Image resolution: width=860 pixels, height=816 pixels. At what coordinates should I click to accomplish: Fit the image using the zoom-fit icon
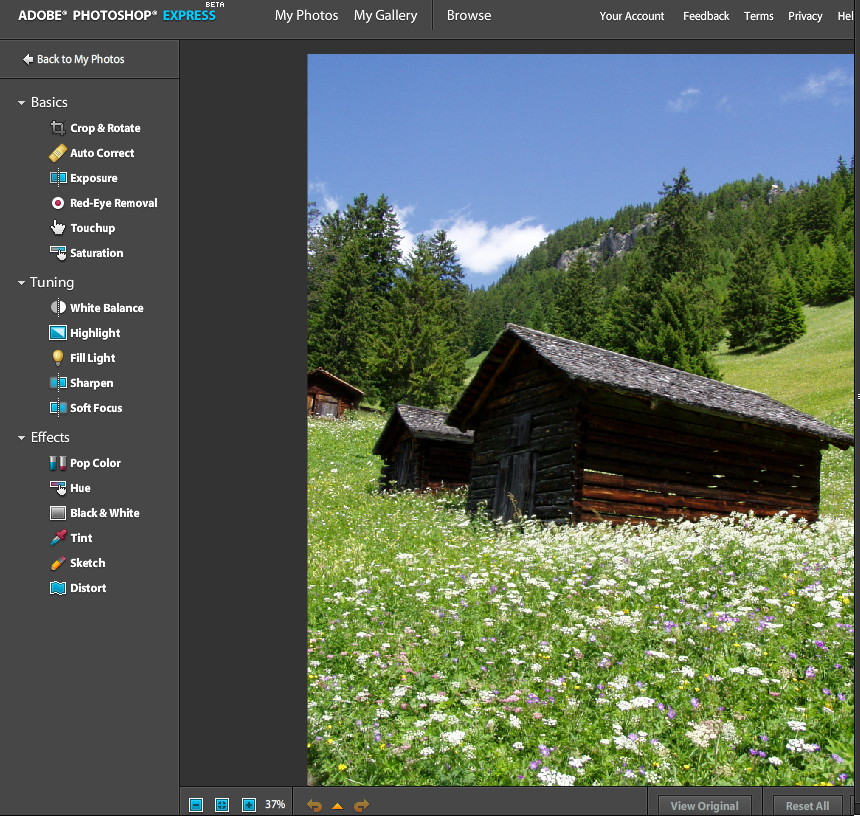coord(221,804)
